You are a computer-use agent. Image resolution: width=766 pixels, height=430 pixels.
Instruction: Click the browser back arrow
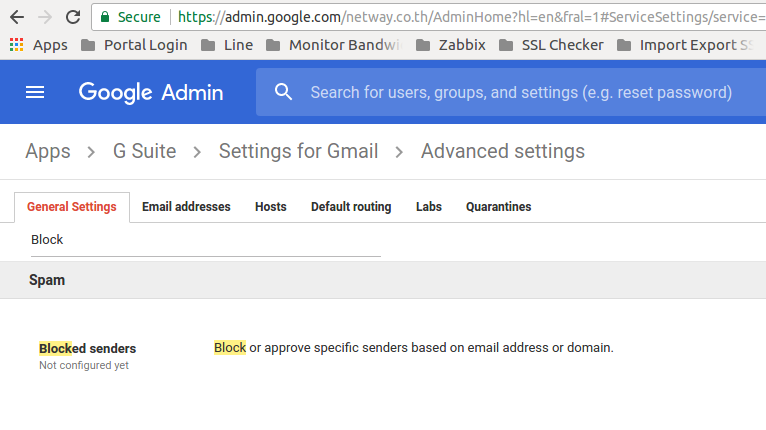click(17, 17)
